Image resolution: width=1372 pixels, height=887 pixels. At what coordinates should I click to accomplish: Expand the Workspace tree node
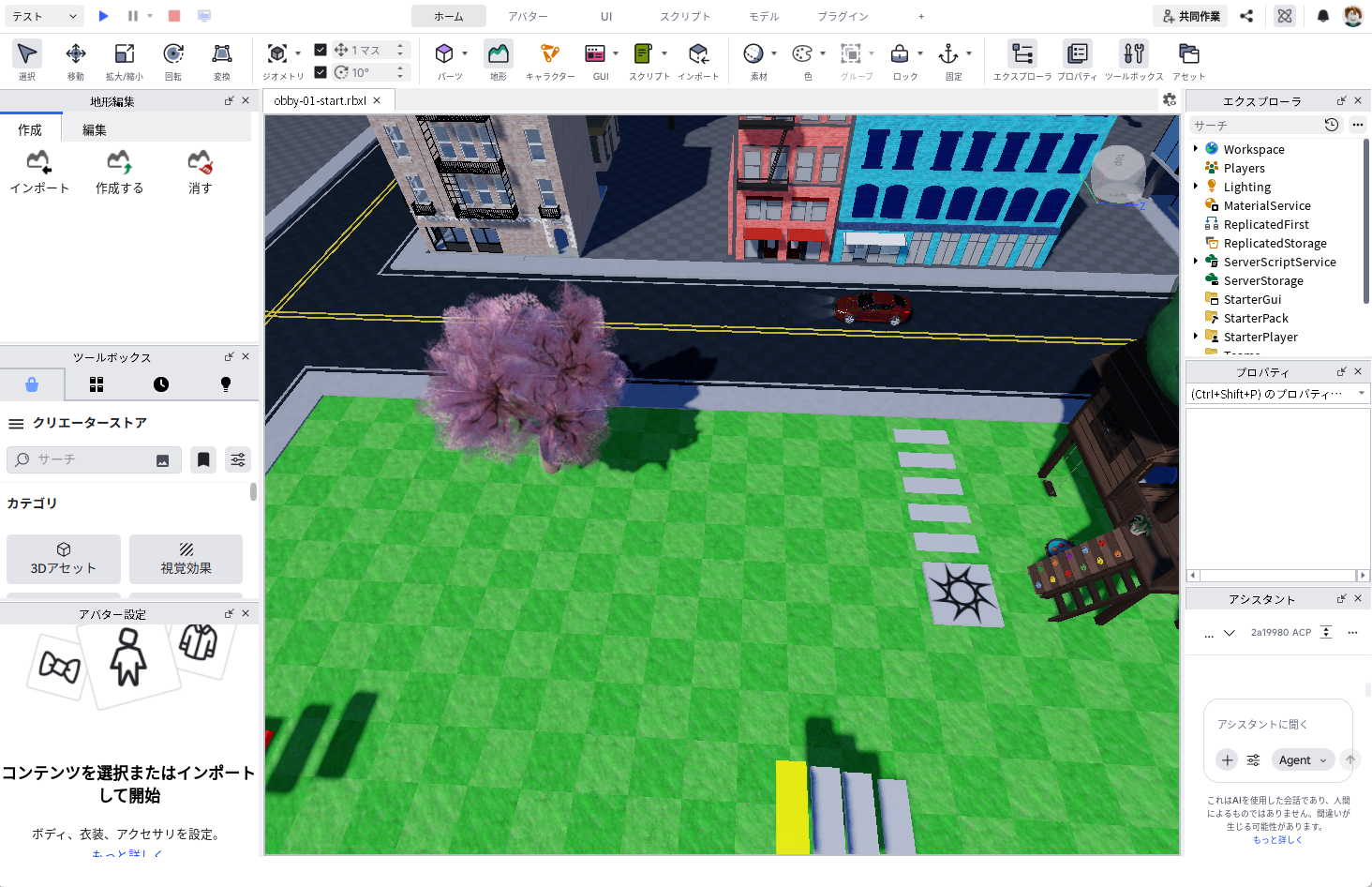[1196, 149]
